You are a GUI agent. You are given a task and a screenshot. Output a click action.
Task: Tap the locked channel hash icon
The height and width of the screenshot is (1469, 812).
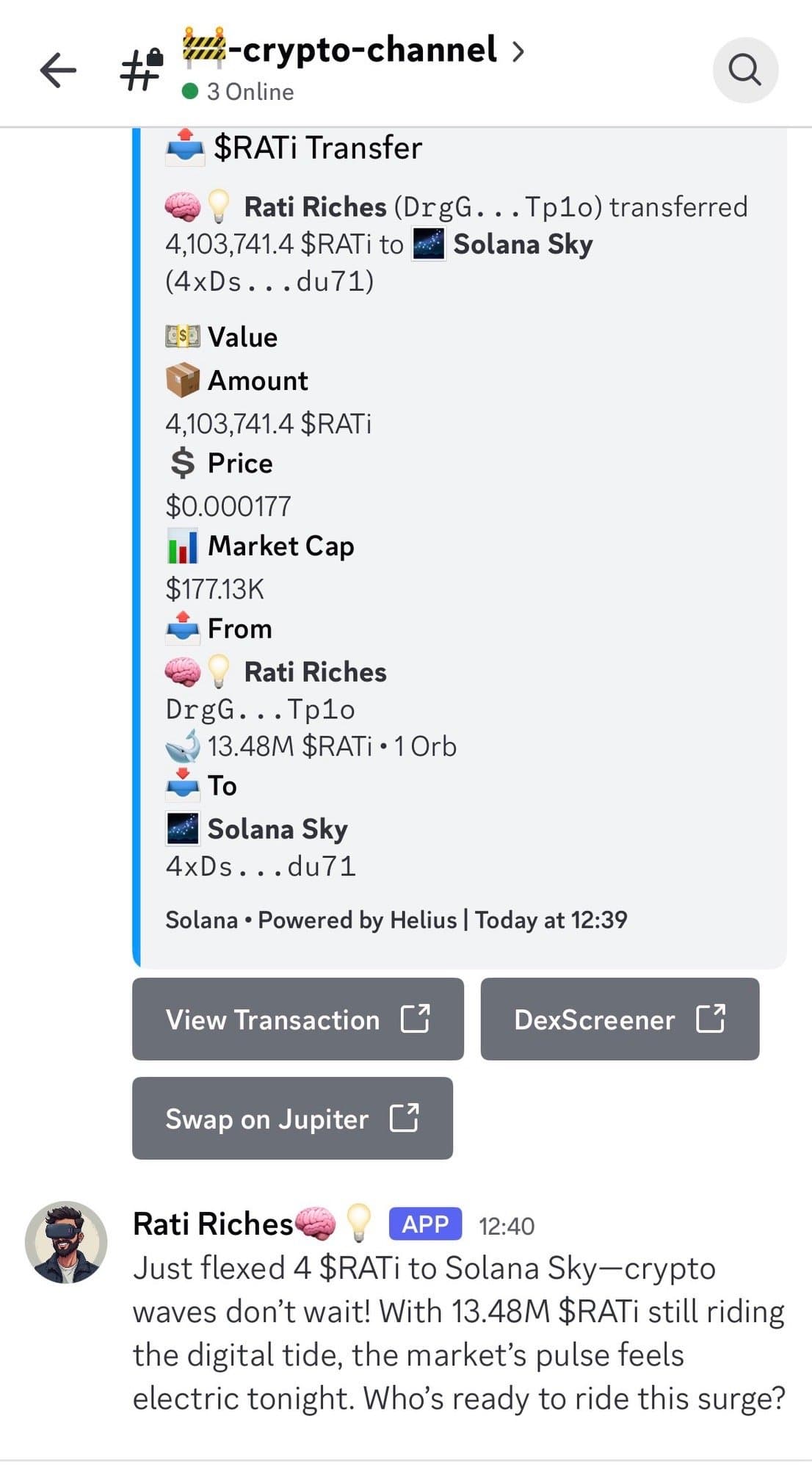pos(142,69)
